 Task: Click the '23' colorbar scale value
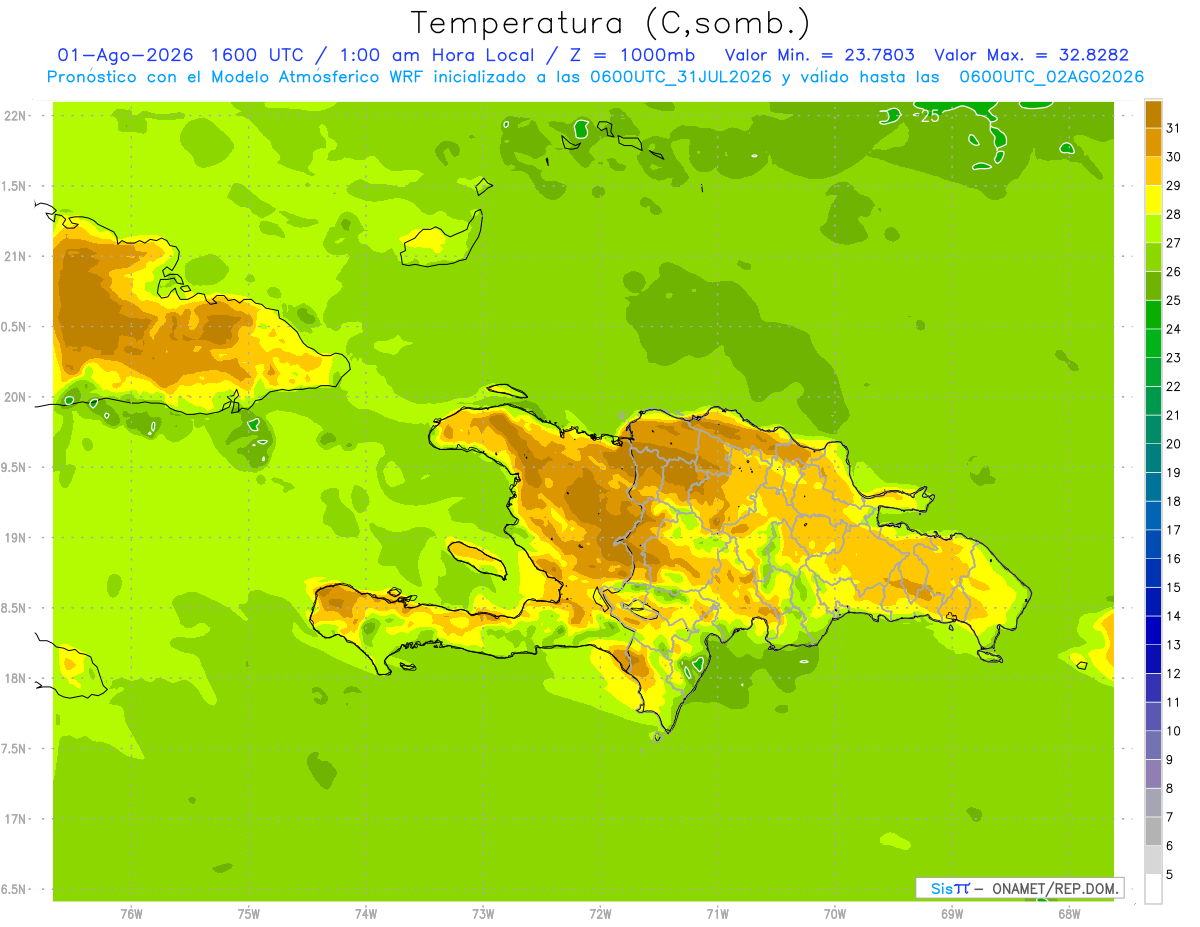[1174, 358]
